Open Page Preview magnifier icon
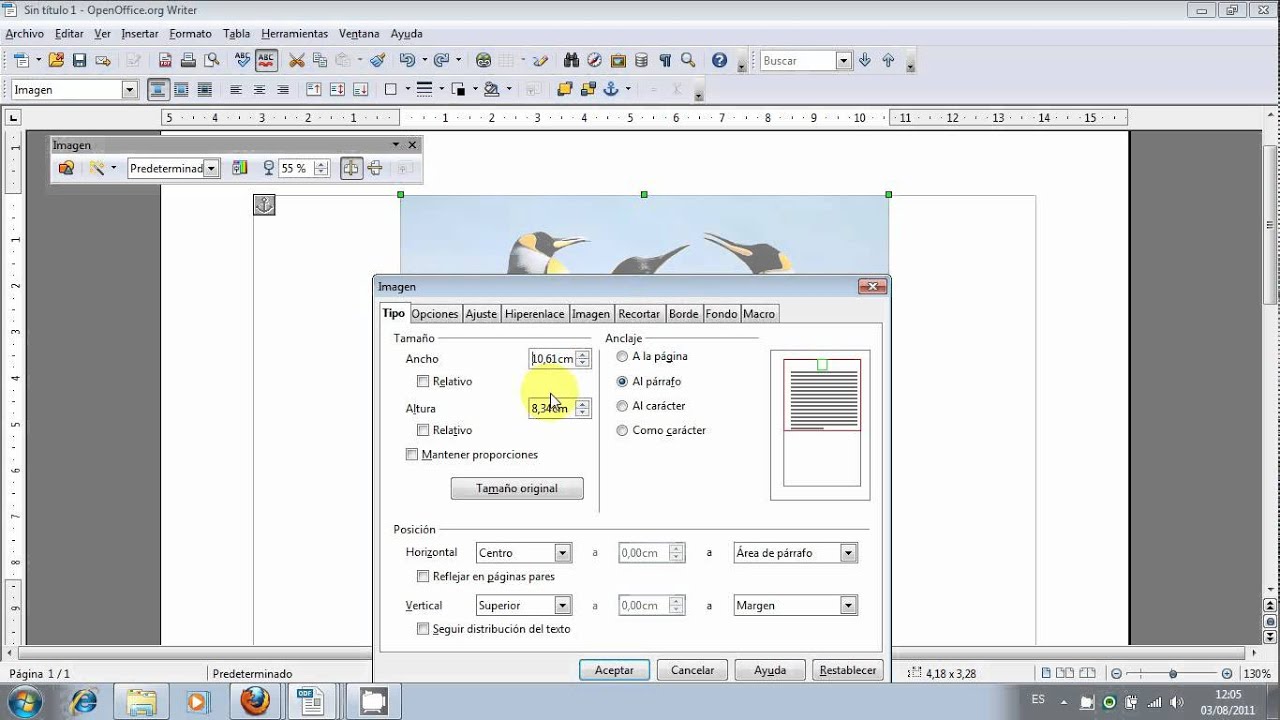Viewport: 1280px width, 720px height. (211, 61)
